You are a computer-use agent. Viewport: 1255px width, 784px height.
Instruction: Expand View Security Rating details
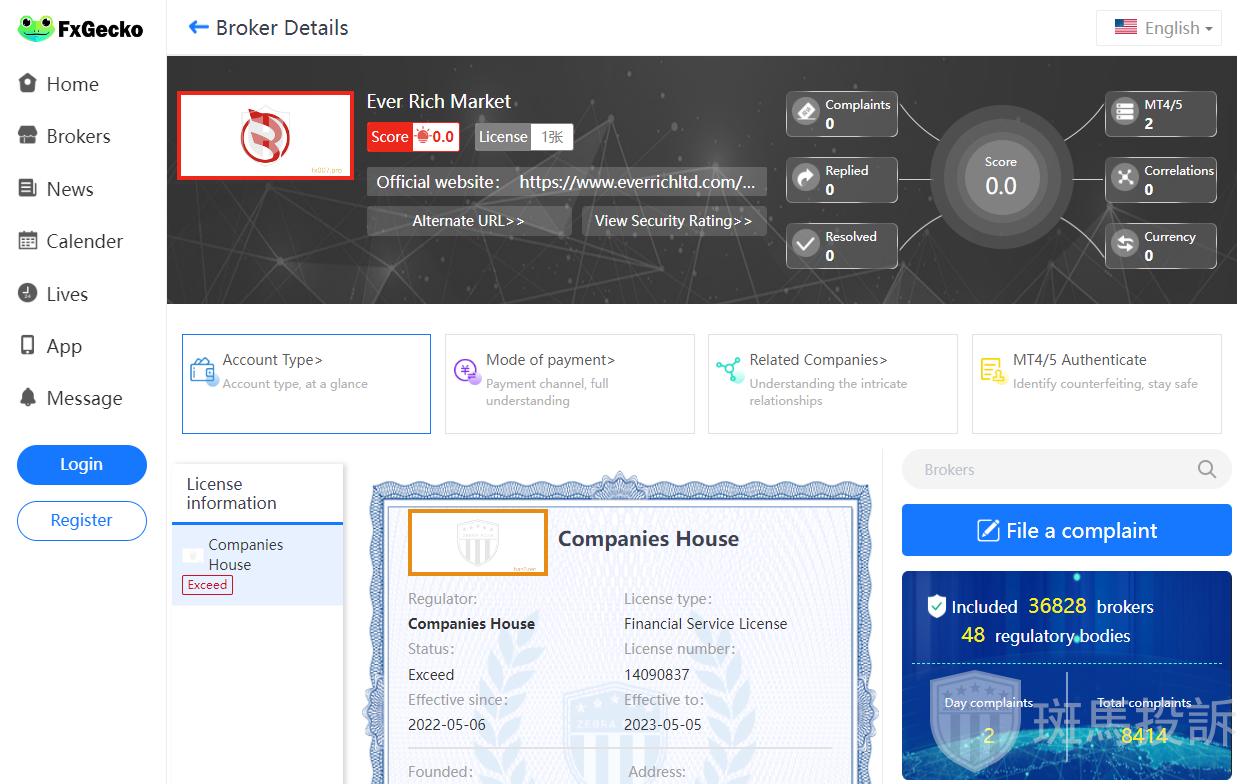[673, 221]
